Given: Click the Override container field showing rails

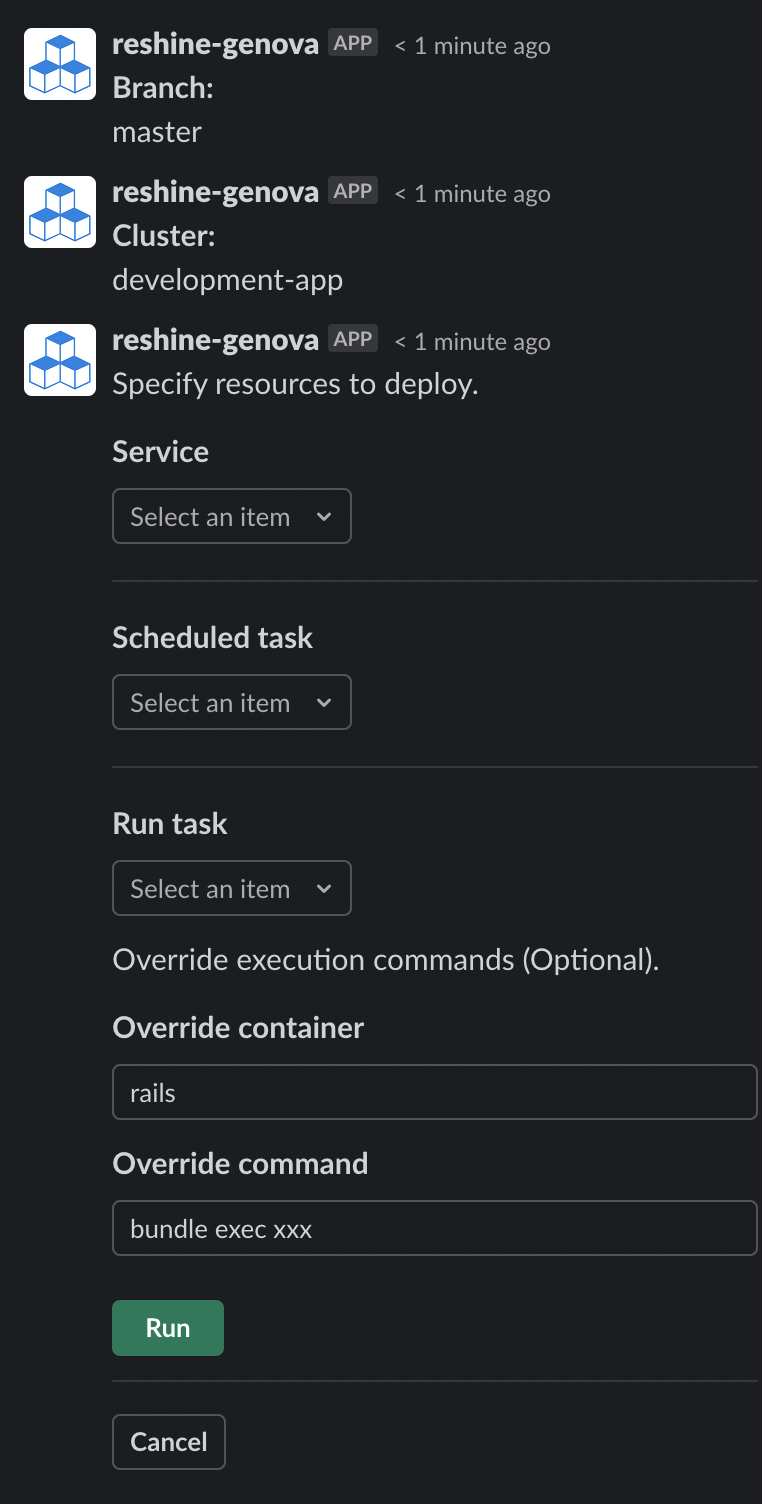Looking at the screenshot, I should [x=435, y=1092].
